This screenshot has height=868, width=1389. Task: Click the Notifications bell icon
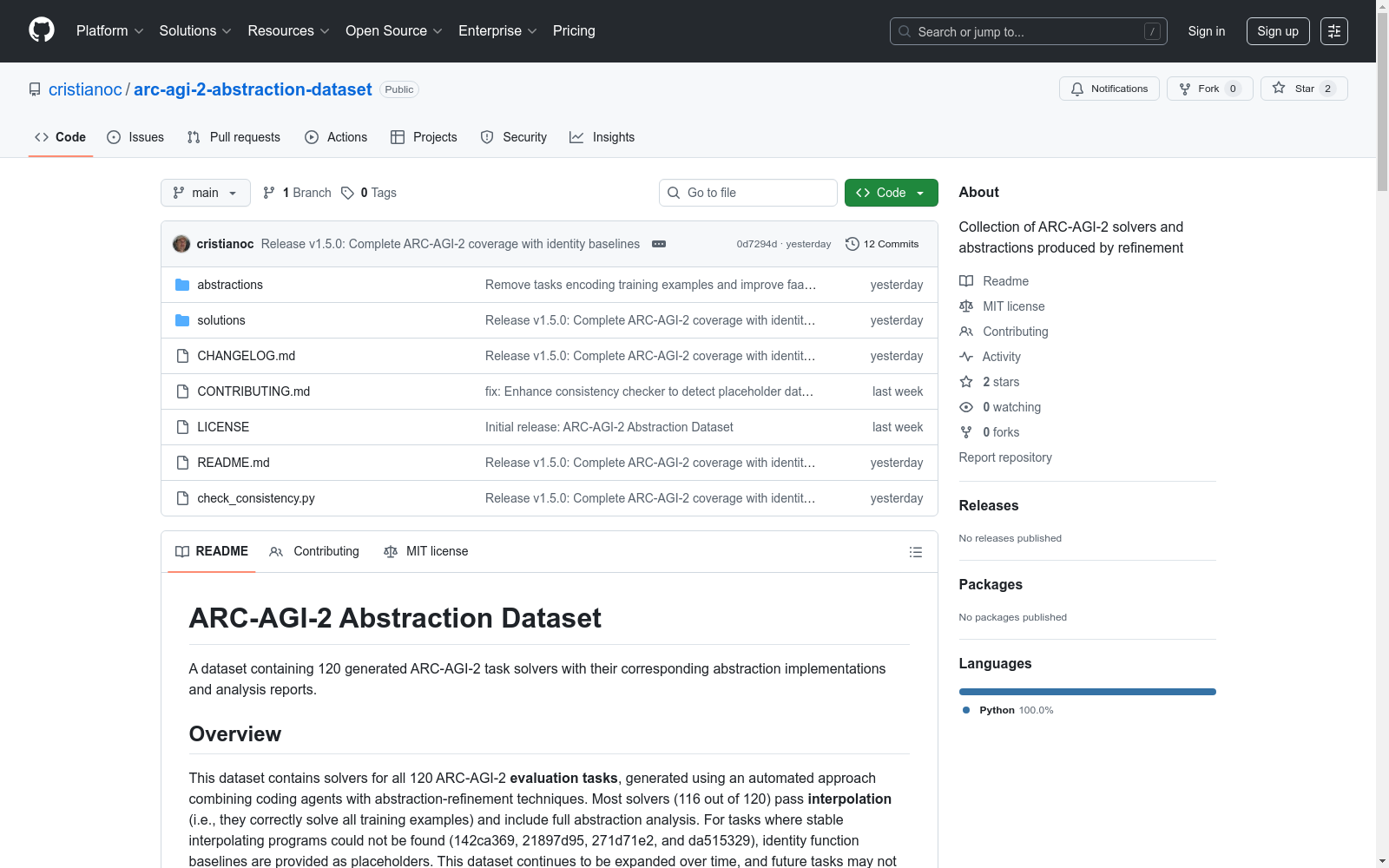[1077, 89]
